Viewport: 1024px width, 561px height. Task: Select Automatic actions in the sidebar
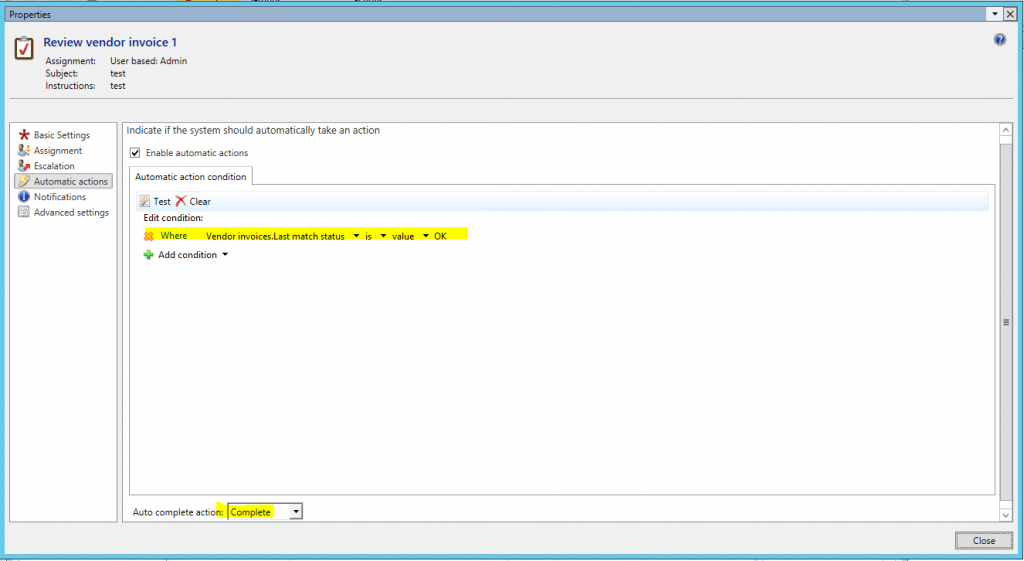click(x=70, y=181)
